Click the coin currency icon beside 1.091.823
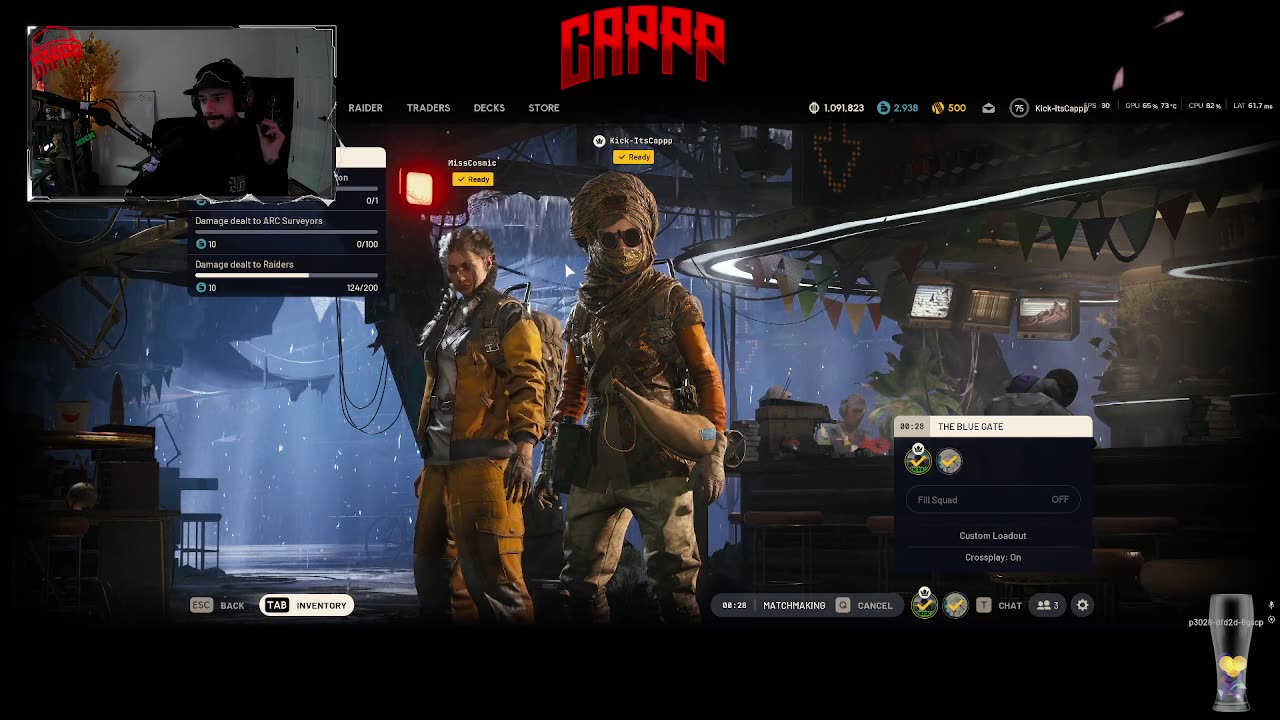The image size is (1280, 720). coord(814,108)
